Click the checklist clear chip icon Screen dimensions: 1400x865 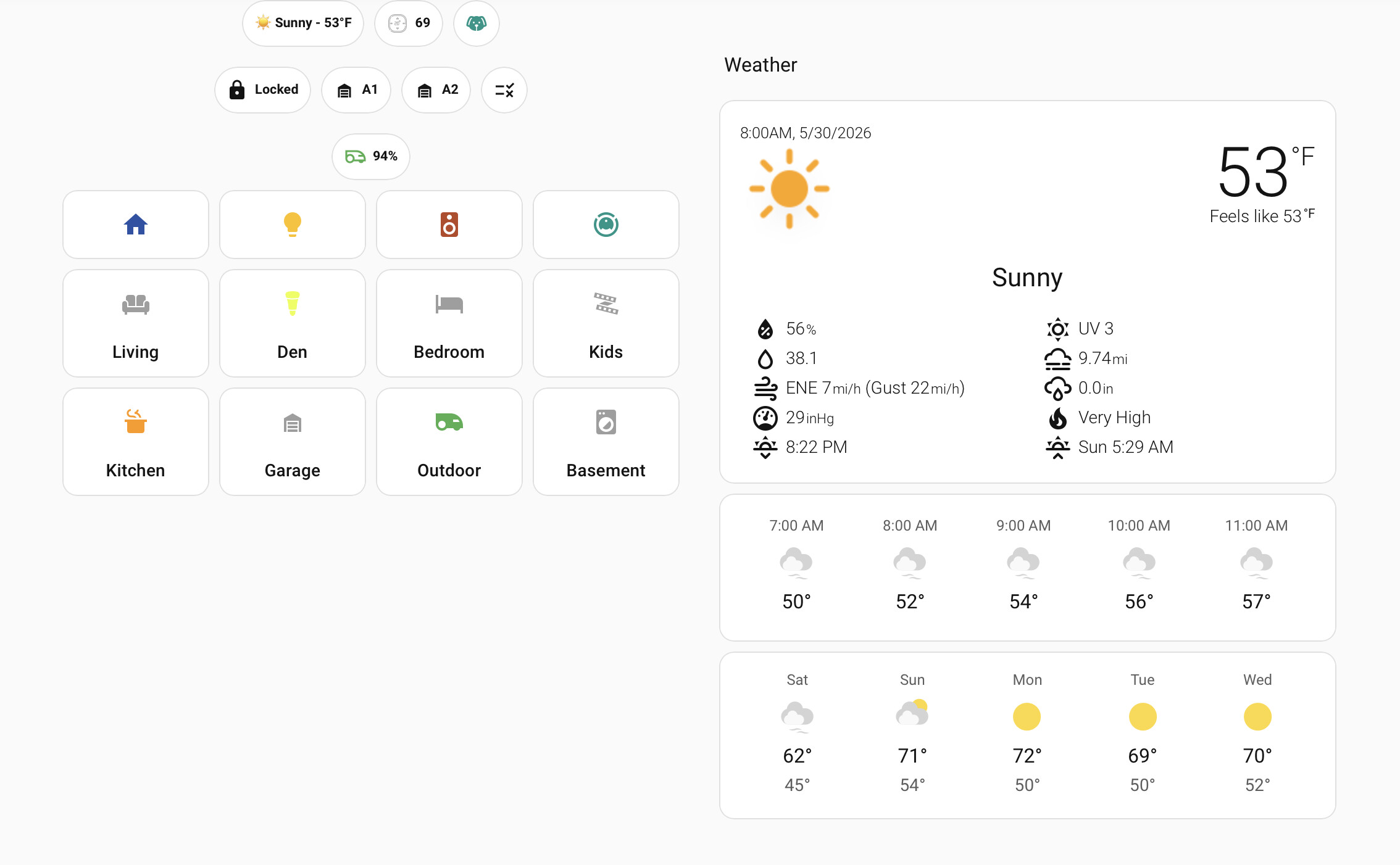[x=504, y=90]
